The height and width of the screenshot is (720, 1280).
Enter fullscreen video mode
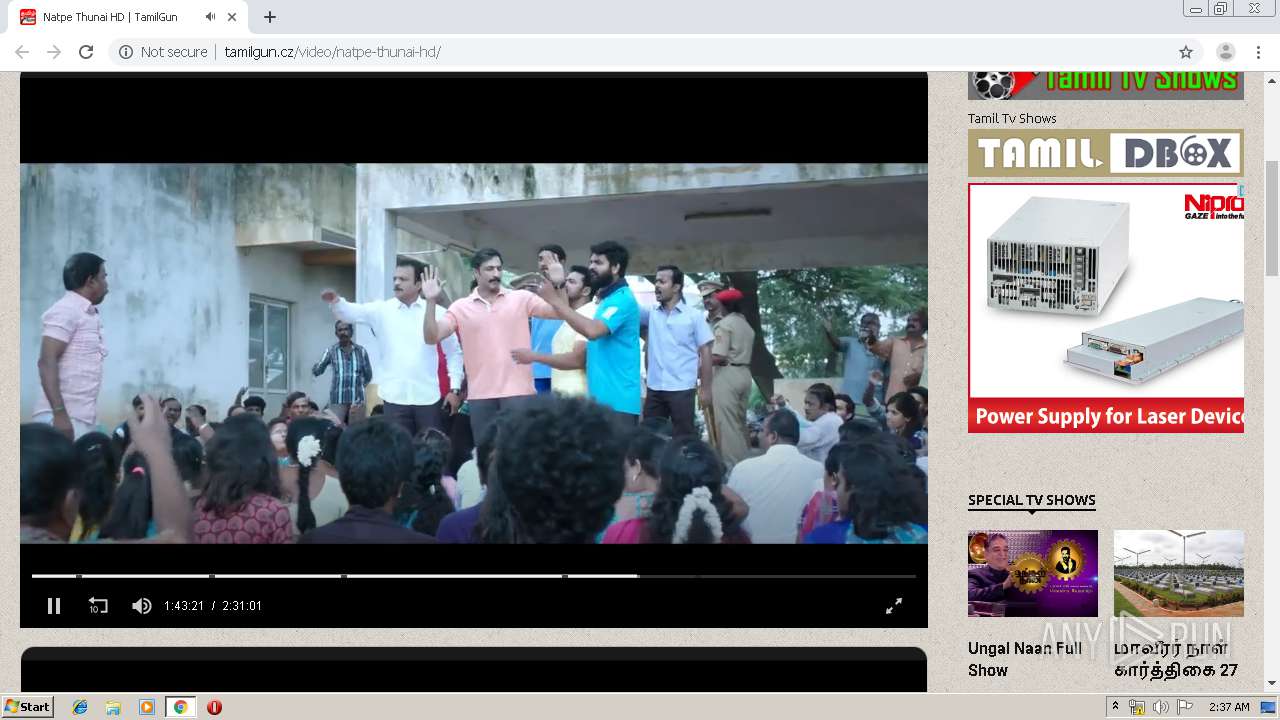tap(894, 605)
